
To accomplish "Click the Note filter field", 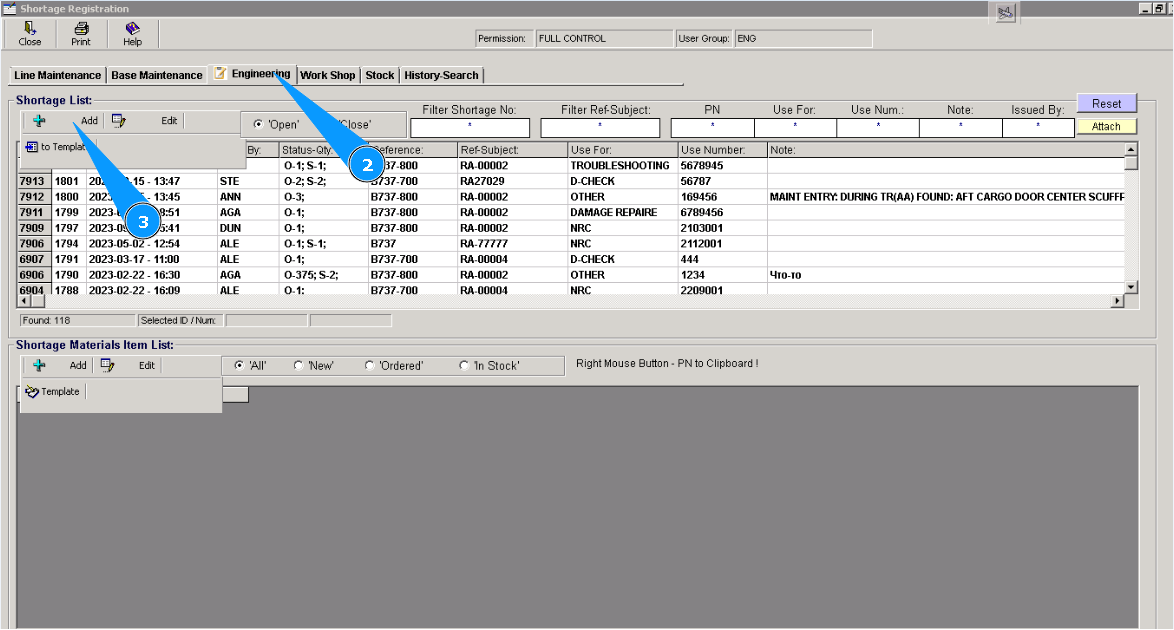I will coord(961,128).
